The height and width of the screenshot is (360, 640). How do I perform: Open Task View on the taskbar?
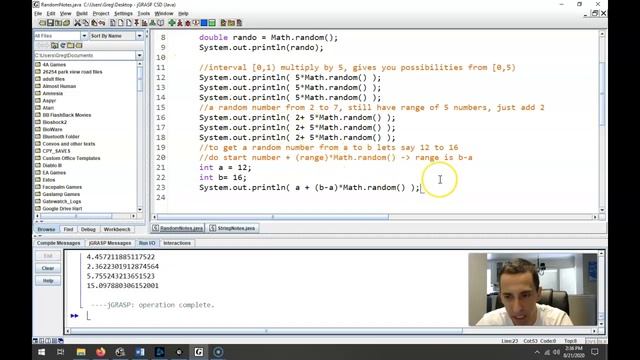tap(61, 351)
